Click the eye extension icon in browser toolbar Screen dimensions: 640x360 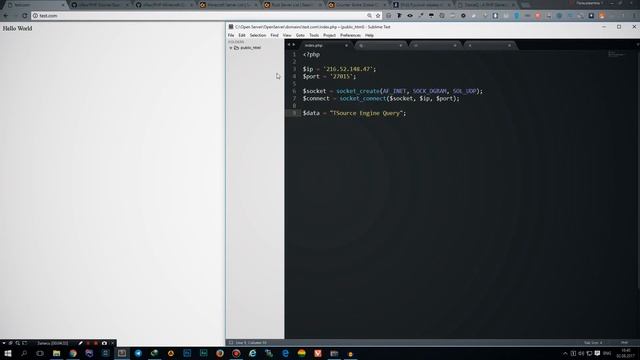click(x=410, y=16)
